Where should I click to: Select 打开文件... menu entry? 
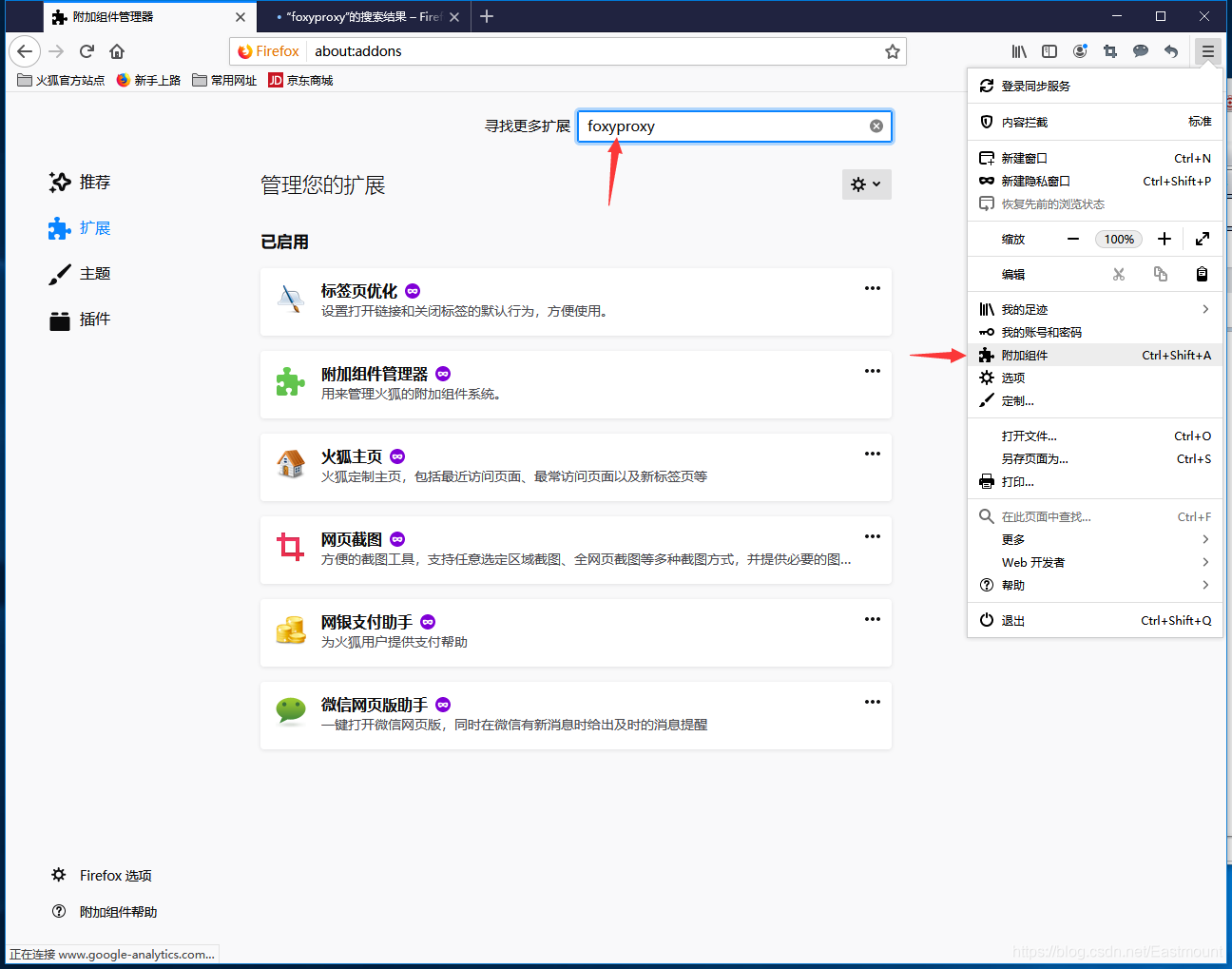tap(1095, 436)
